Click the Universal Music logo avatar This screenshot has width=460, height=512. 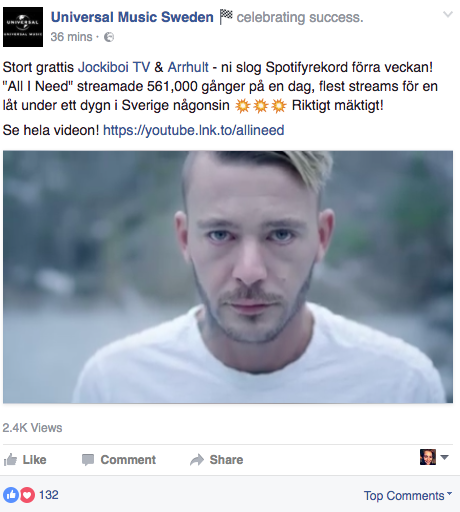pyautogui.click(x=23, y=27)
